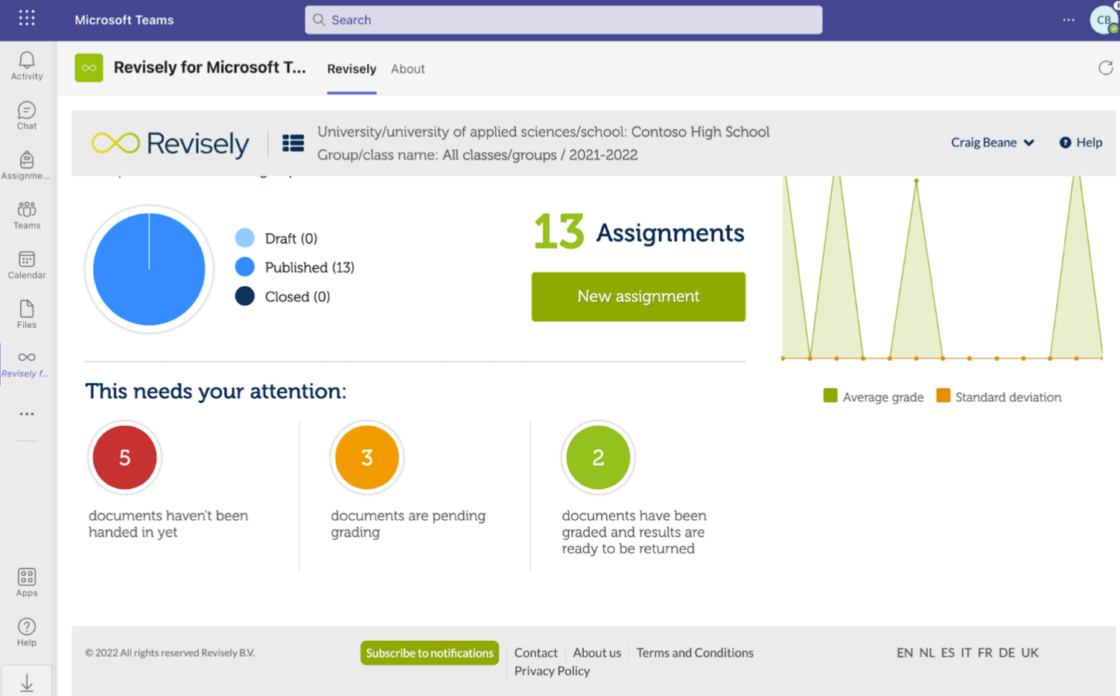Open the Assignments section
Image resolution: width=1120 pixels, height=696 pixels.
click(x=26, y=163)
